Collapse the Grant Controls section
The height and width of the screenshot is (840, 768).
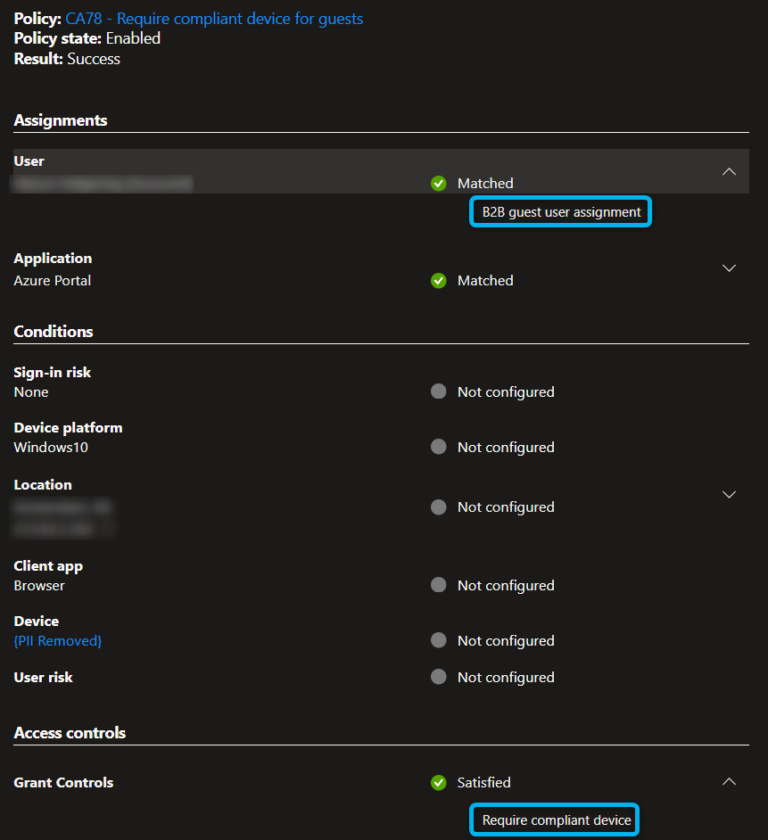(729, 781)
